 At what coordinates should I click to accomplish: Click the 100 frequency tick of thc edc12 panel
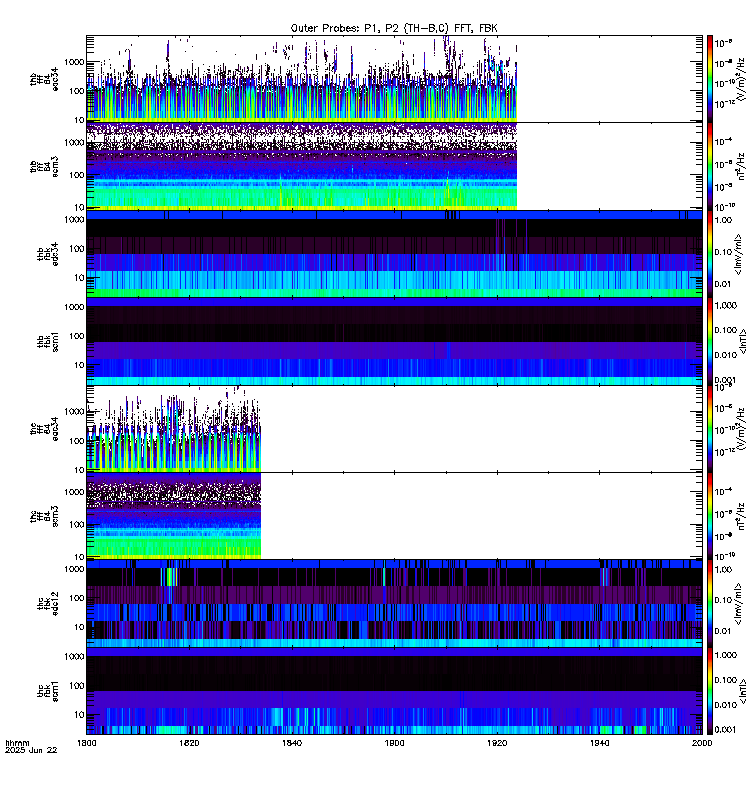(78, 598)
